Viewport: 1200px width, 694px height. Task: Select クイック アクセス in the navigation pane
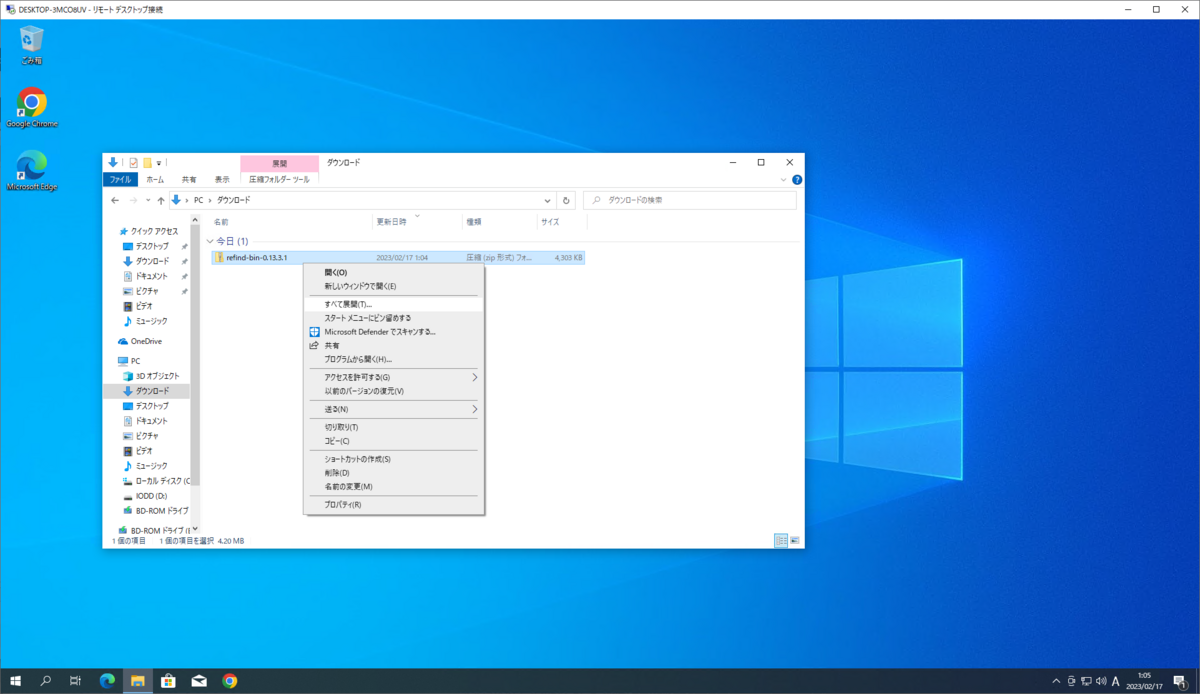[149, 231]
